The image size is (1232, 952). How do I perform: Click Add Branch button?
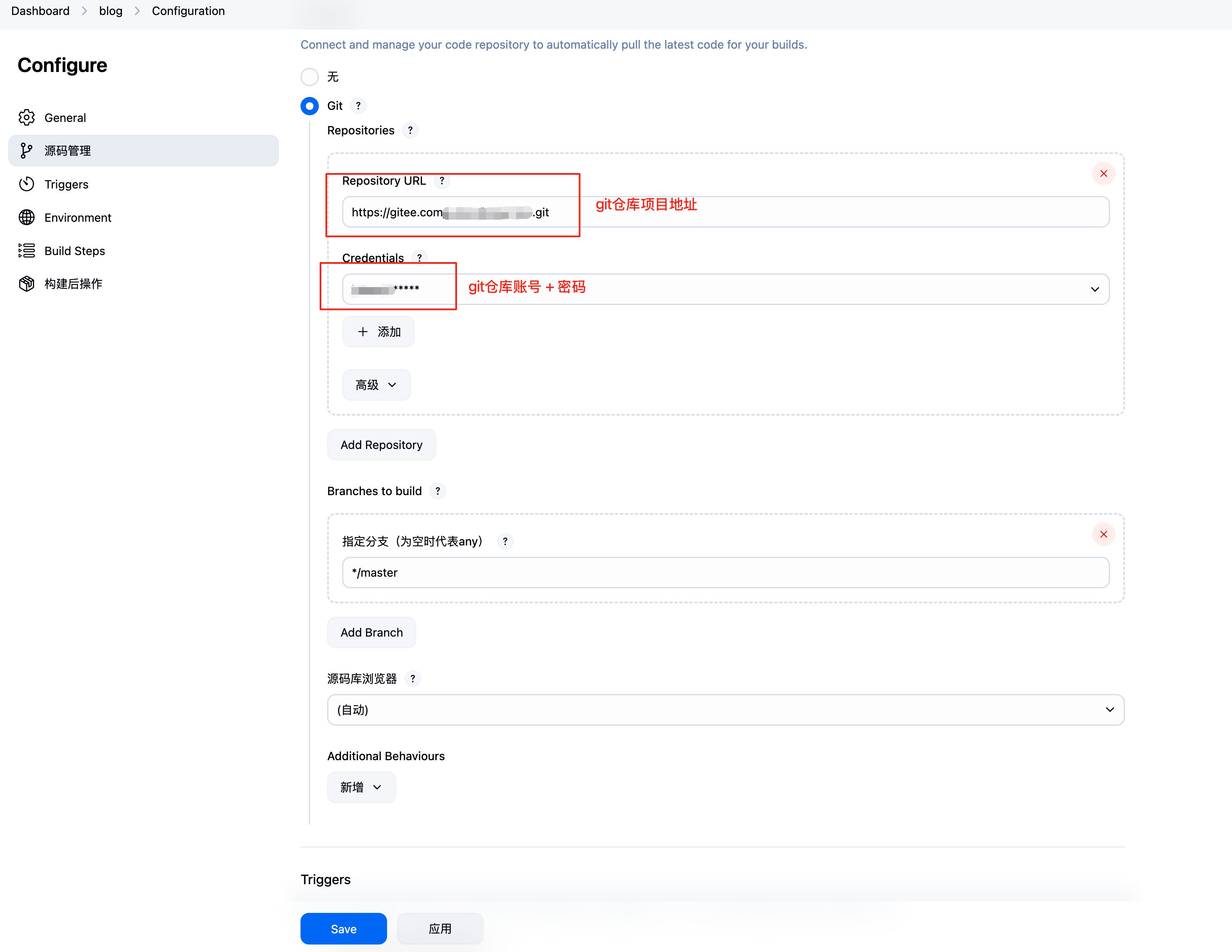click(x=372, y=632)
